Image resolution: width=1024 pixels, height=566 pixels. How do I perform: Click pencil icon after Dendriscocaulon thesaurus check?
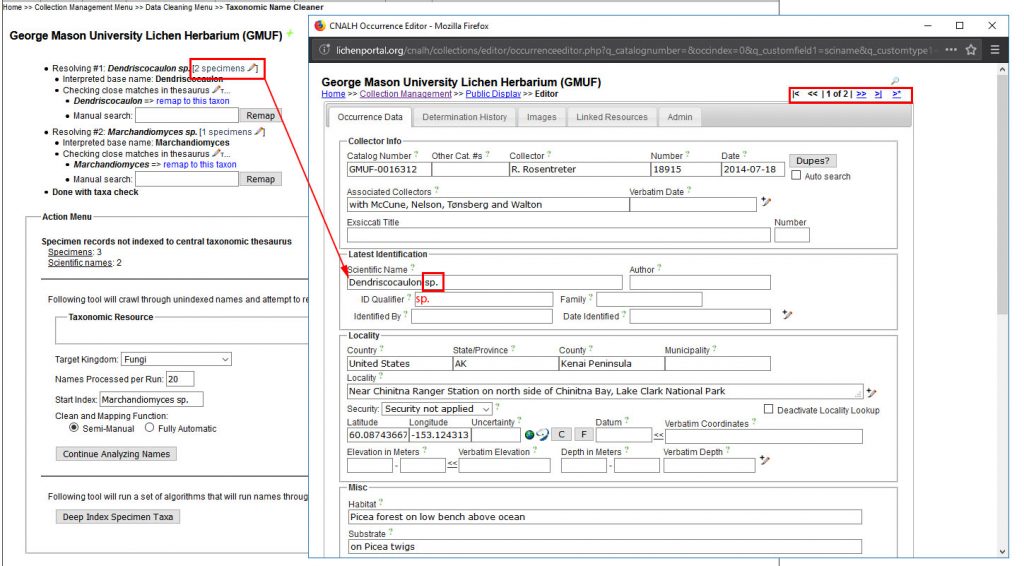[x=217, y=90]
